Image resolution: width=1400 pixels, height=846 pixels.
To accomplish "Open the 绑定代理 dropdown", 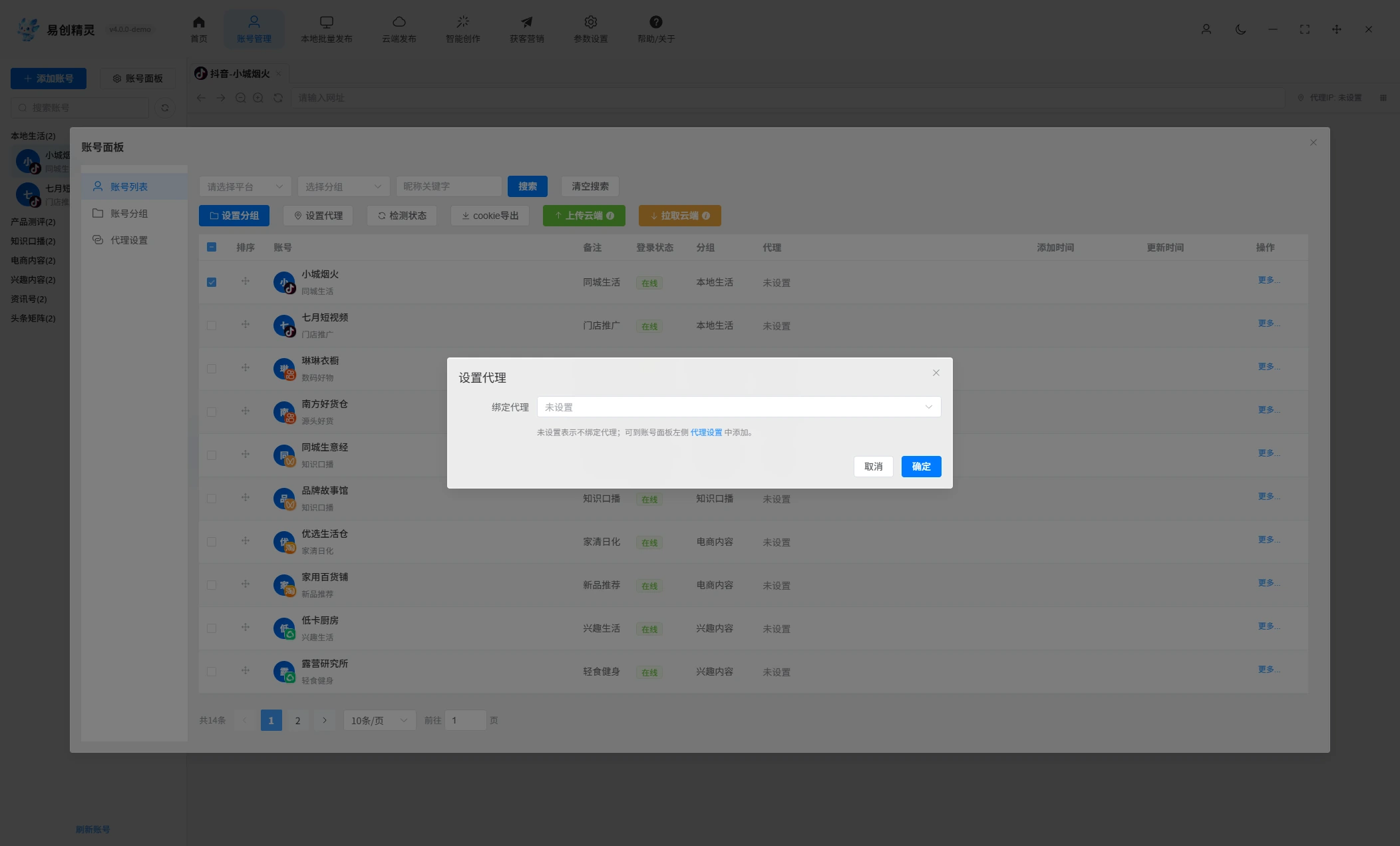I will click(x=739, y=407).
